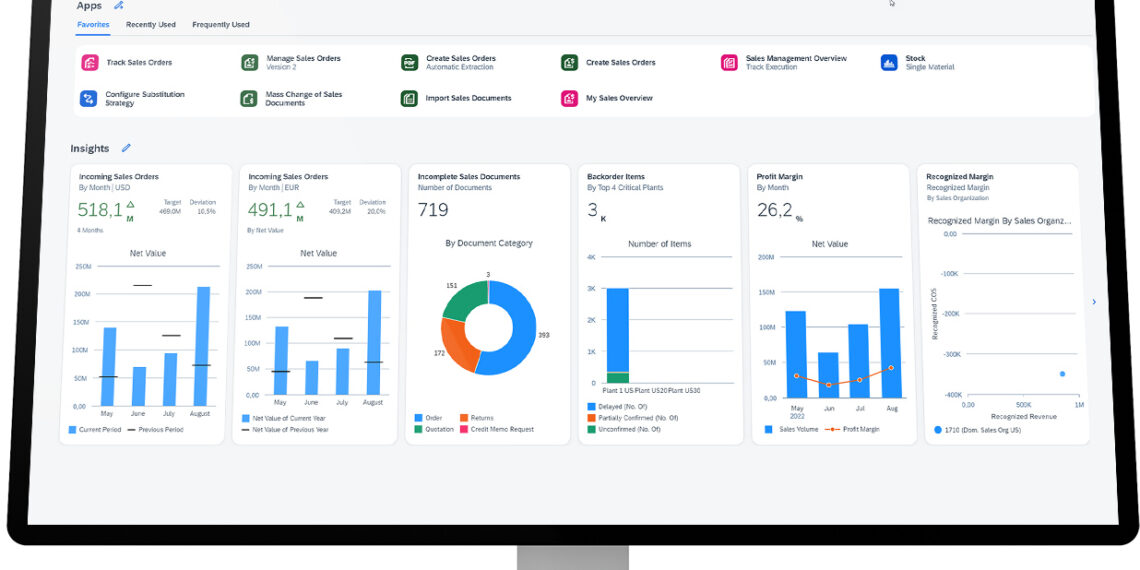Open the Stock Single Material icon

pyautogui.click(x=889, y=63)
